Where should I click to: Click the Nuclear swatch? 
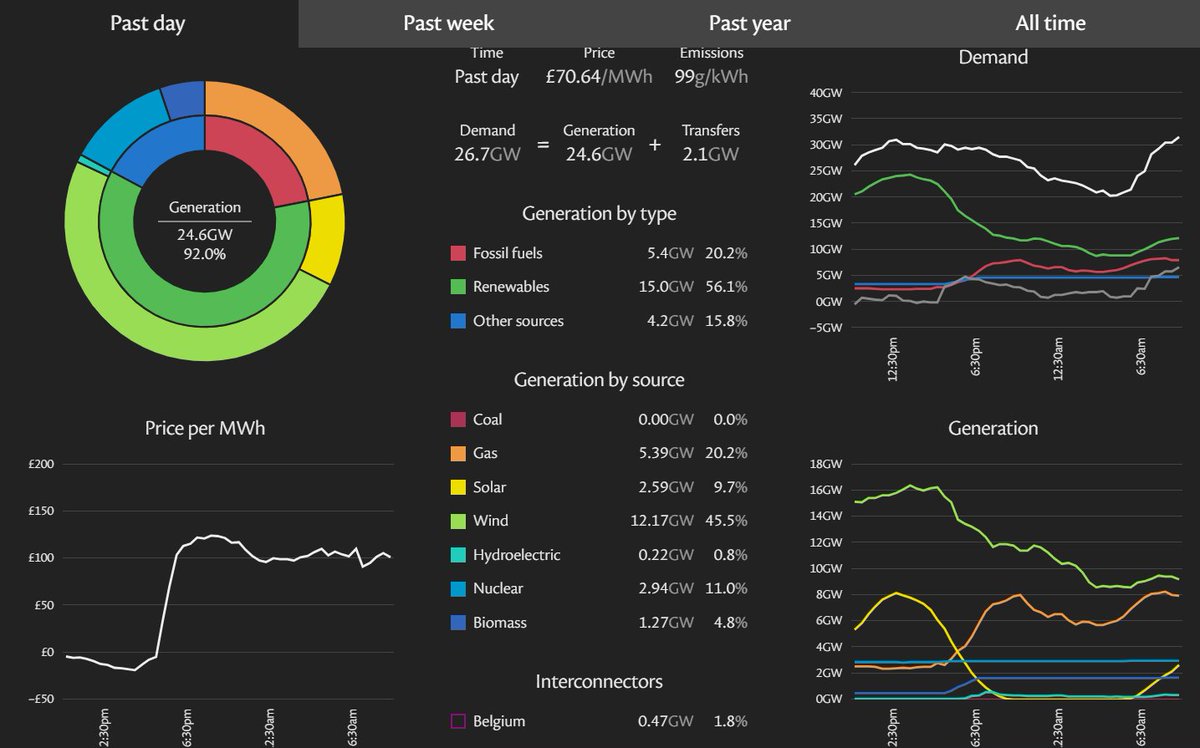tap(459, 589)
